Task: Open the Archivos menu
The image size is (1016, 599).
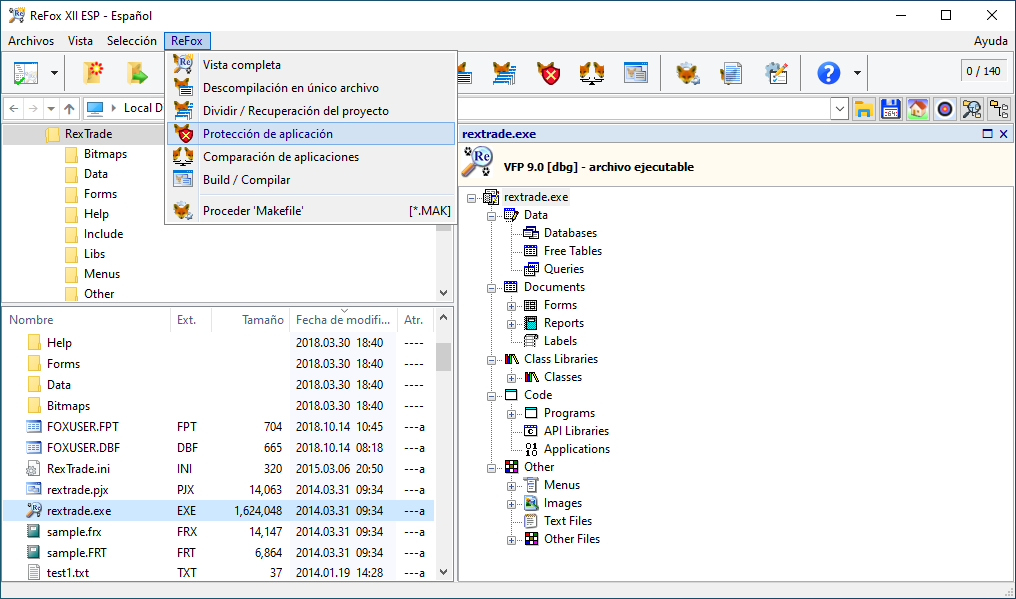Action: [x=31, y=41]
